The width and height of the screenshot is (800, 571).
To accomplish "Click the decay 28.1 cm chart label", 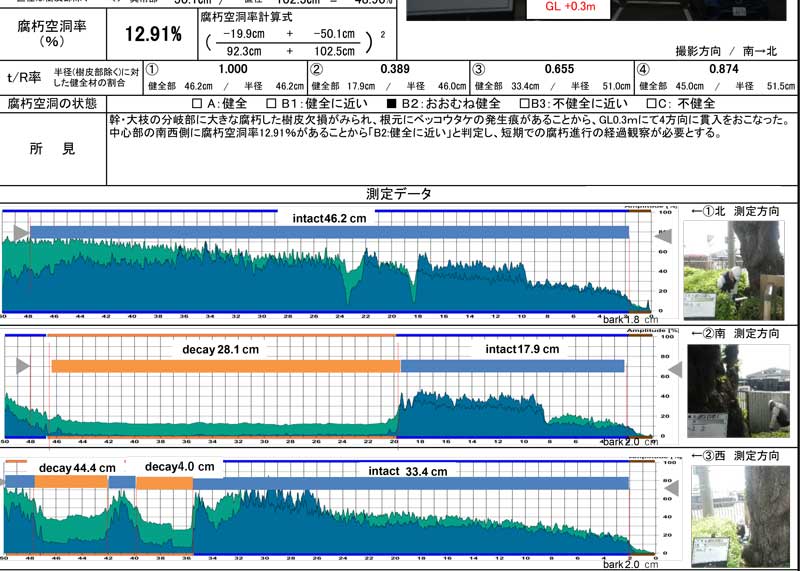I will [220, 350].
